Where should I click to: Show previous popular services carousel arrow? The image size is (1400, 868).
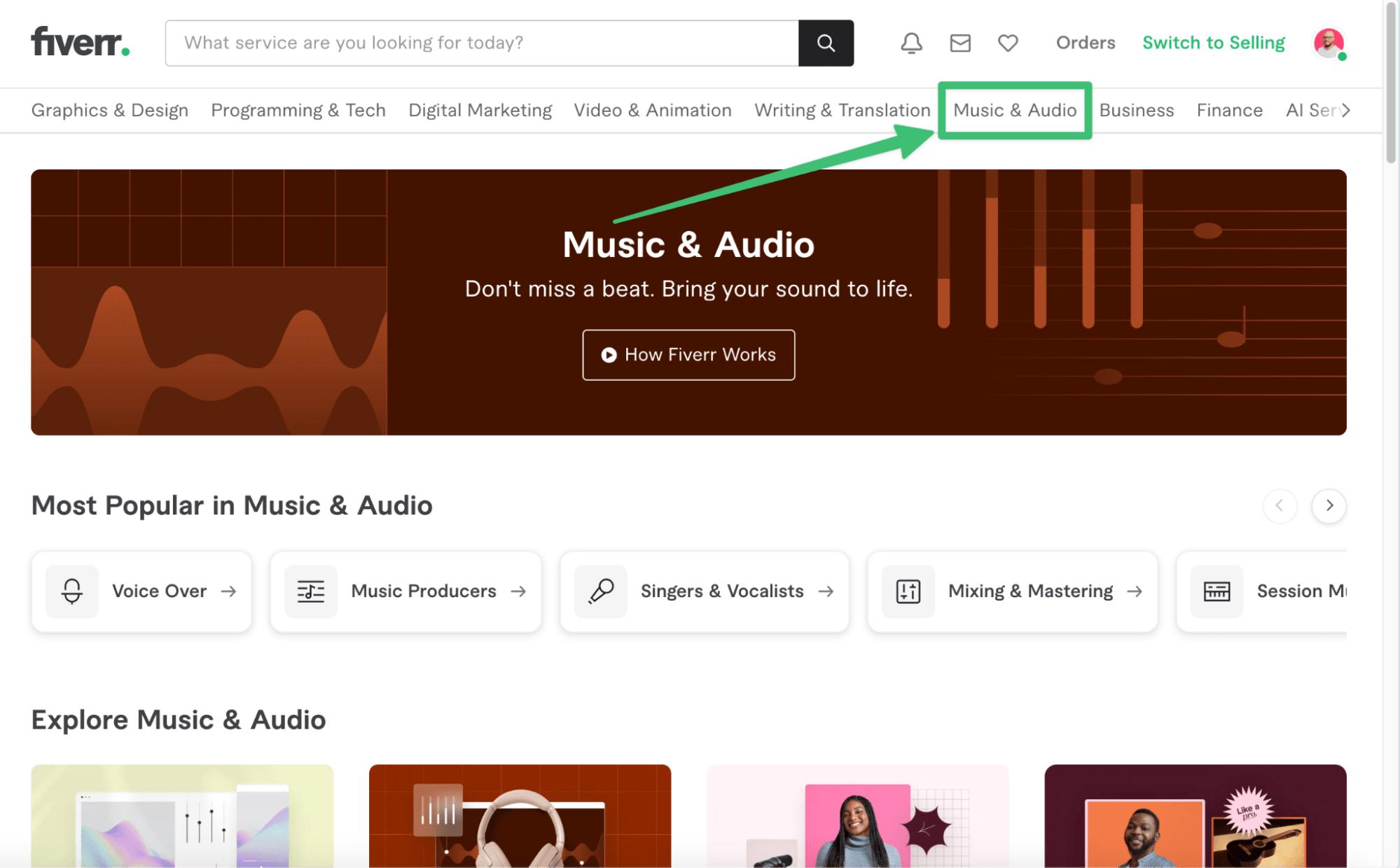tap(1280, 505)
